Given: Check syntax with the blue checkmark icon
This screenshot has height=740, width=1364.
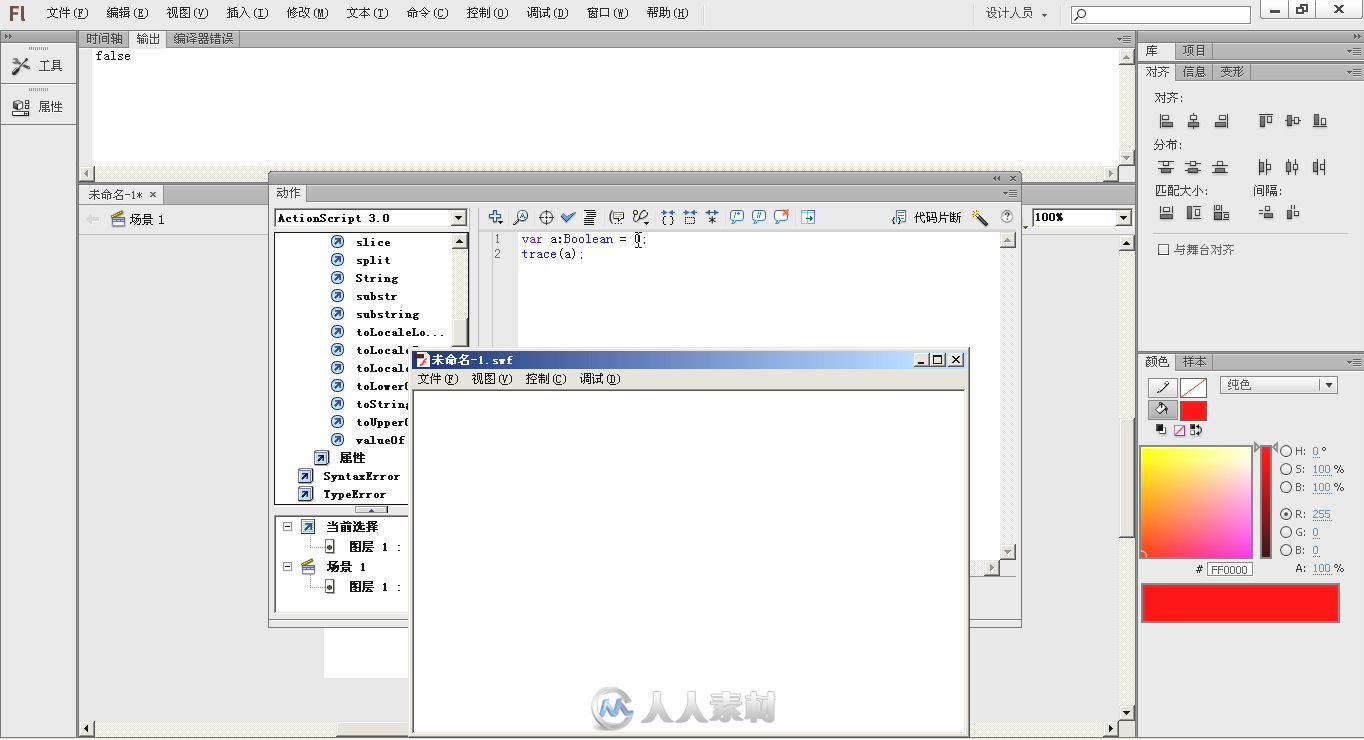Looking at the screenshot, I should tap(568, 217).
